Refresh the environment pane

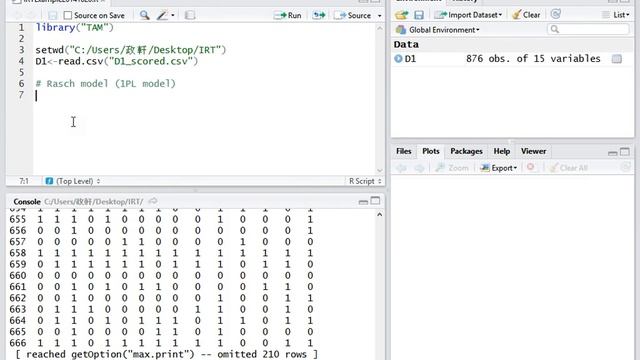(556, 14)
